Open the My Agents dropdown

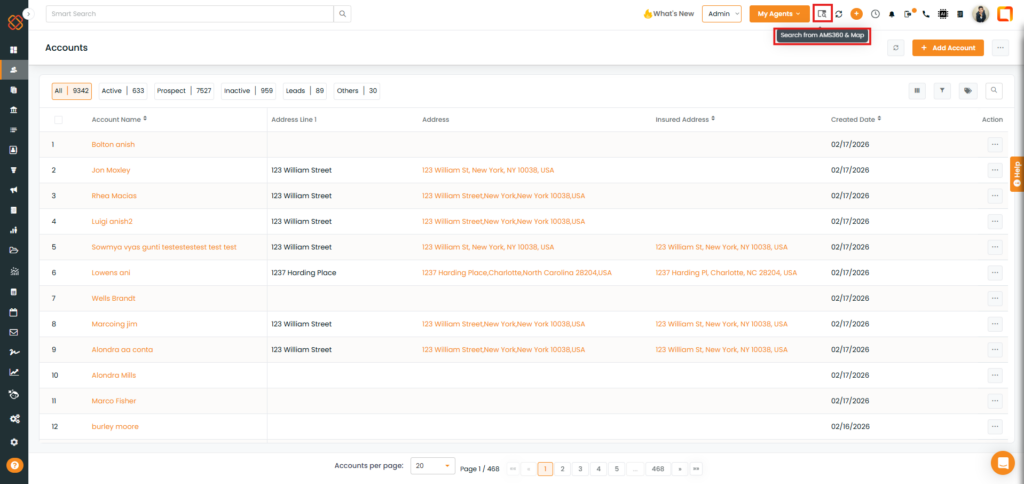coord(779,14)
